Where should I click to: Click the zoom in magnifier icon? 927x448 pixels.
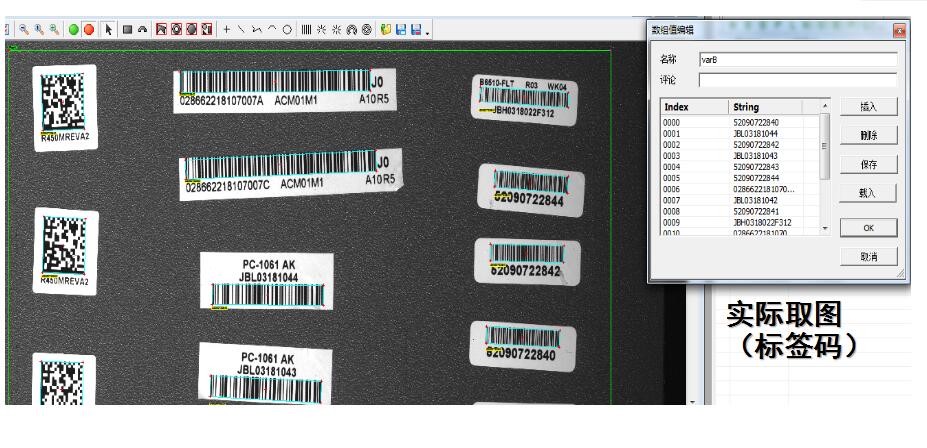39,29
